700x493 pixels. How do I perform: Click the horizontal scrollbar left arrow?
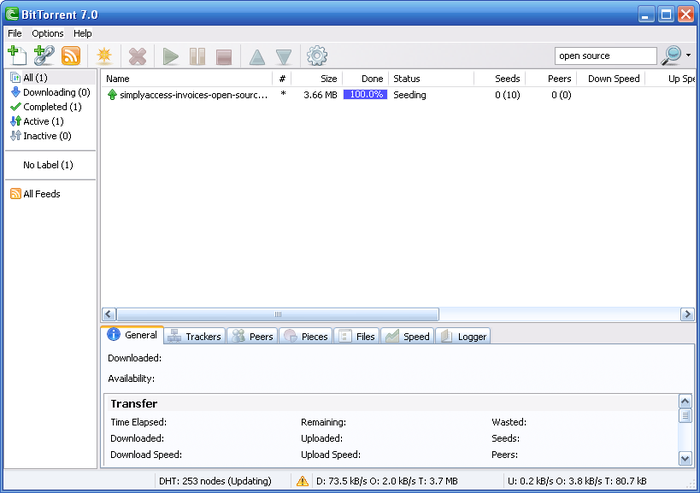click(x=109, y=314)
